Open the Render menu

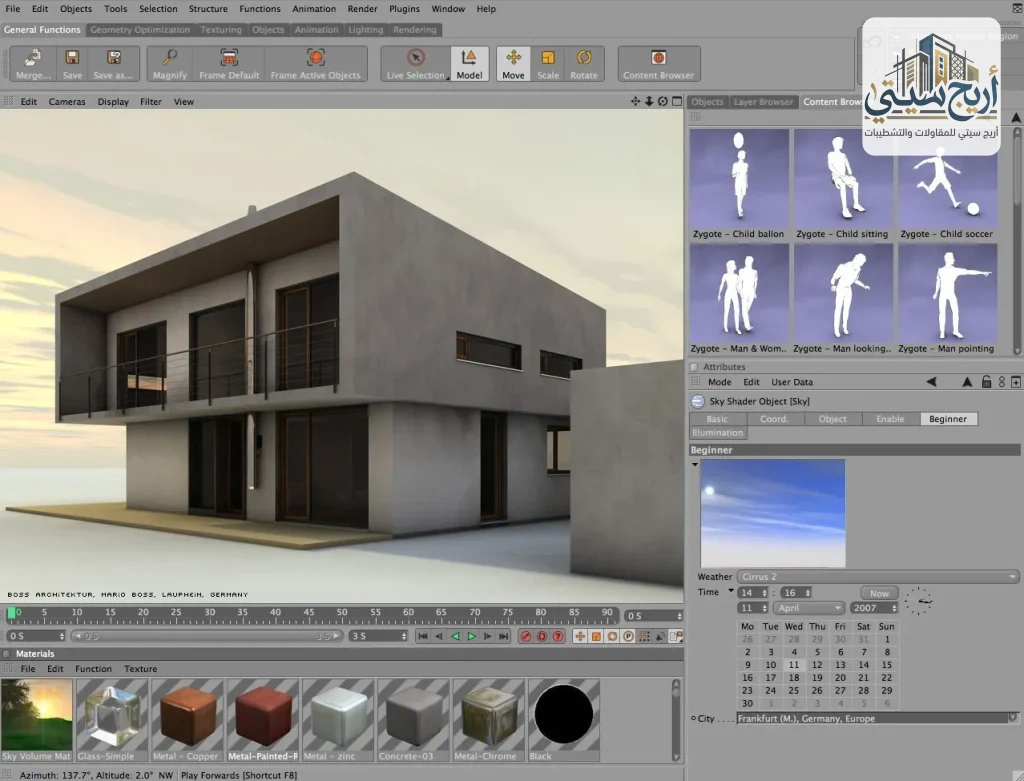click(362, 9)
